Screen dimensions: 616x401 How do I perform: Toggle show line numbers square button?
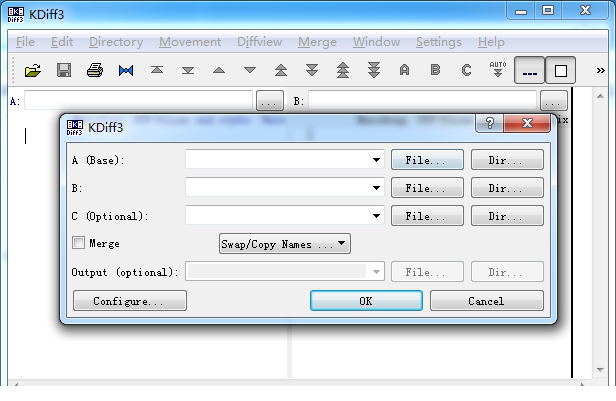coord(561,71)
